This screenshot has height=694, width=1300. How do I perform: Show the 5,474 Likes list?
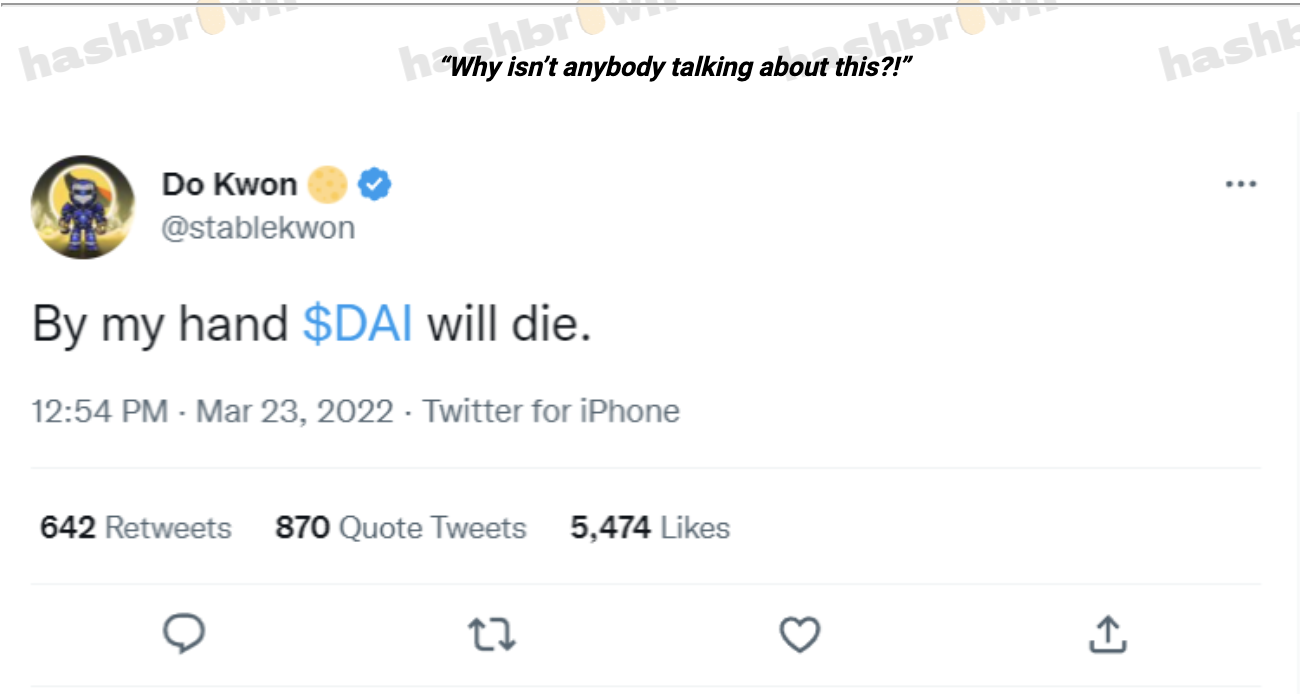tap(650, 527)
